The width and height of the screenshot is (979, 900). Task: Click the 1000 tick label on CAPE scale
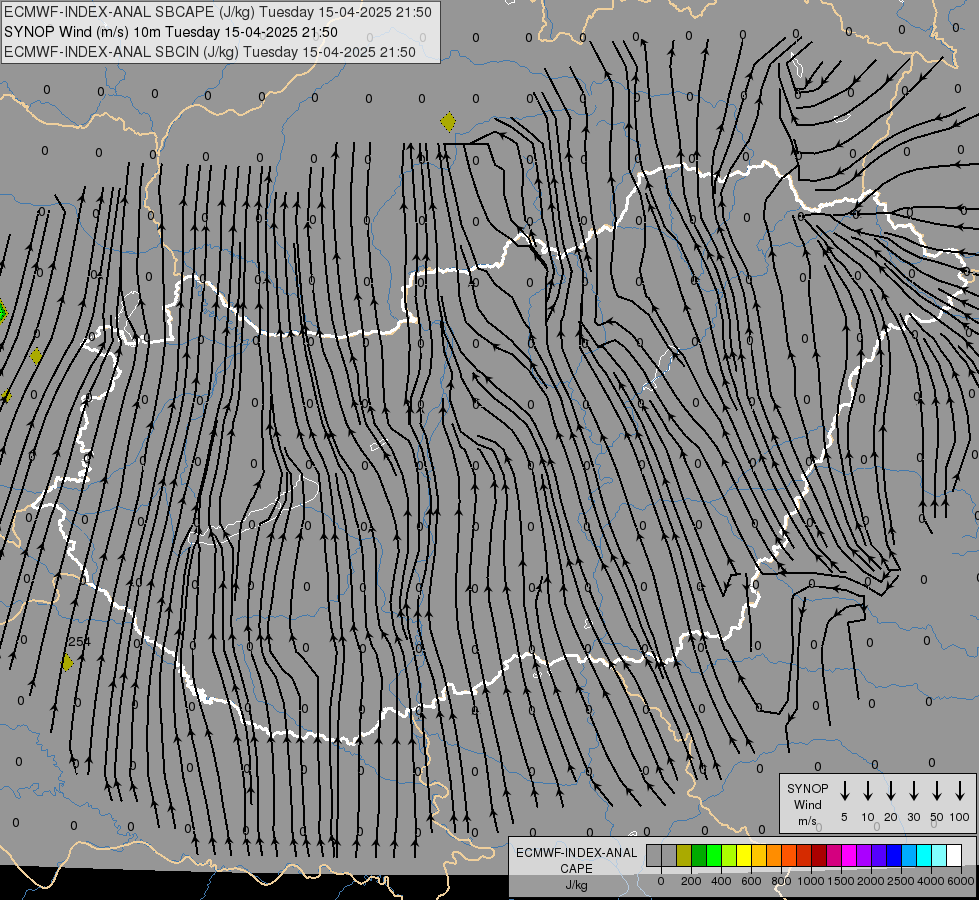pos(811,881)
